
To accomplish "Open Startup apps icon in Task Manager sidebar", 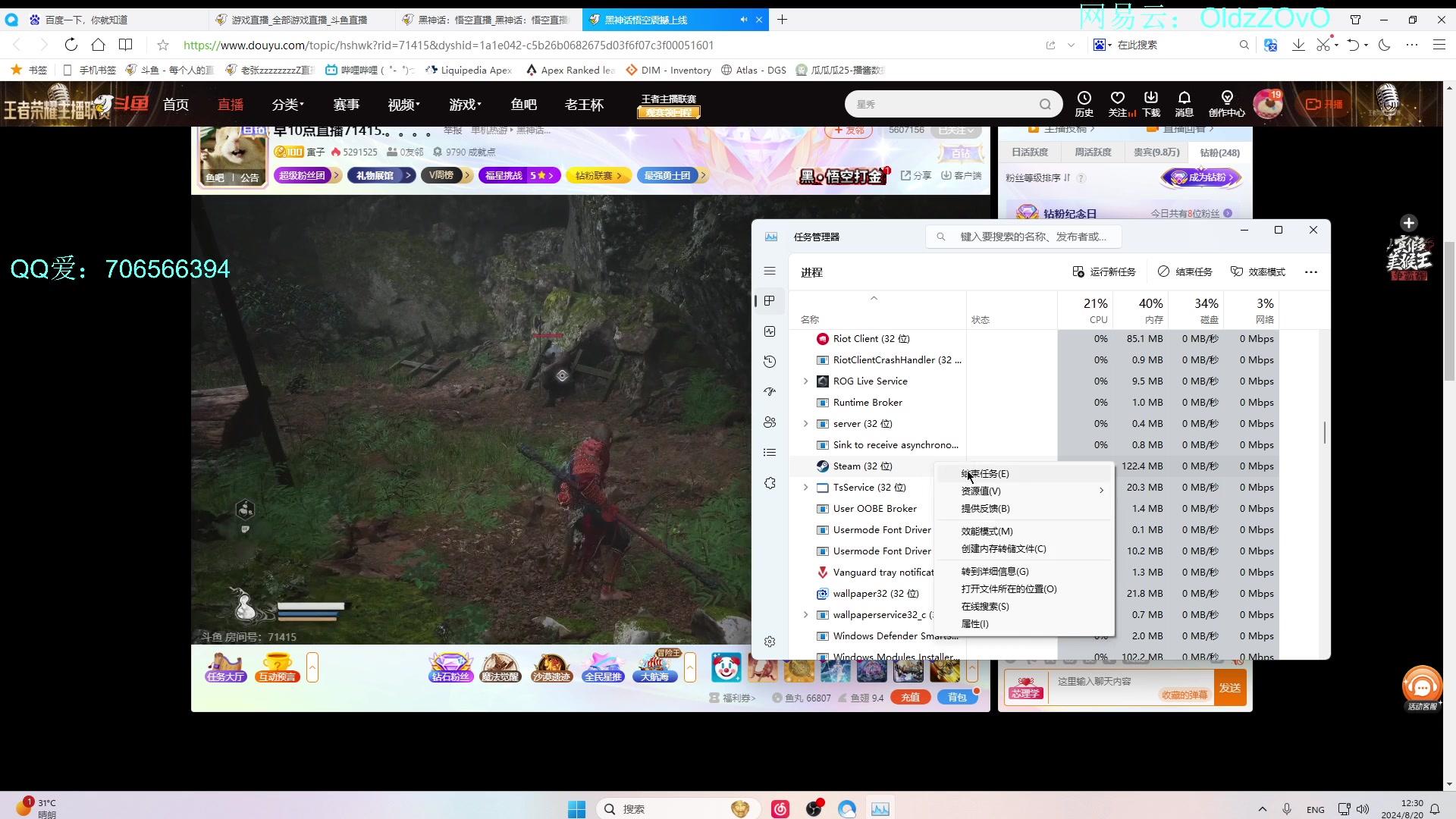I will point(770,392).
